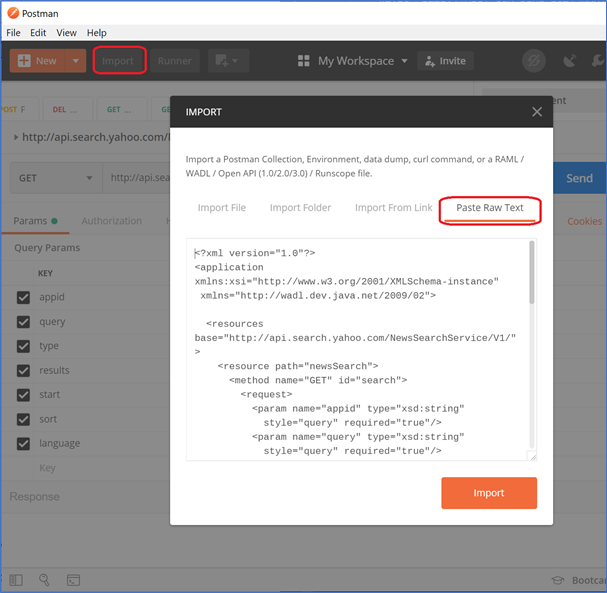Switch to Import From Link tab
Screen dimensions: 607x593
[393, 208]
